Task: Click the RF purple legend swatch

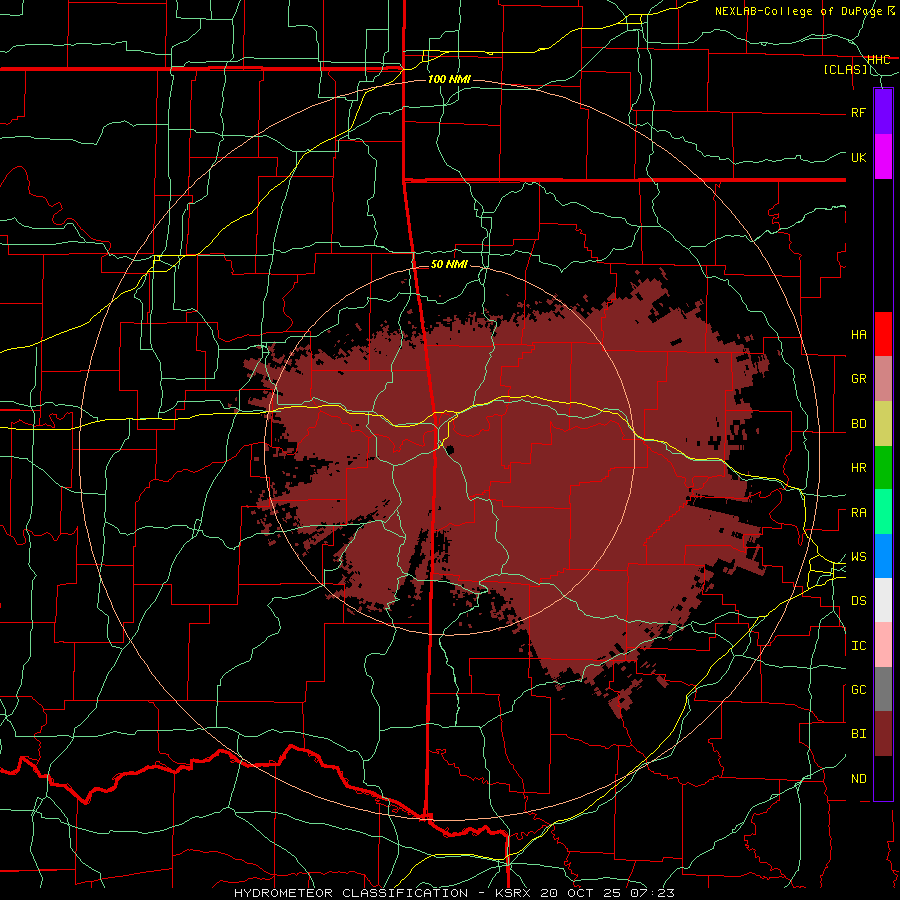Action: [x=883, y=111]
